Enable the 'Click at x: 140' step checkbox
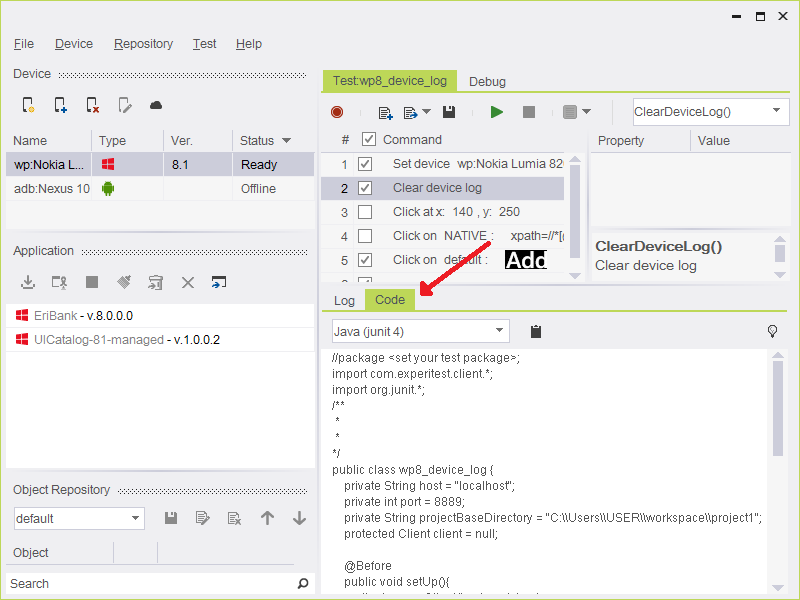 [365, 212]
